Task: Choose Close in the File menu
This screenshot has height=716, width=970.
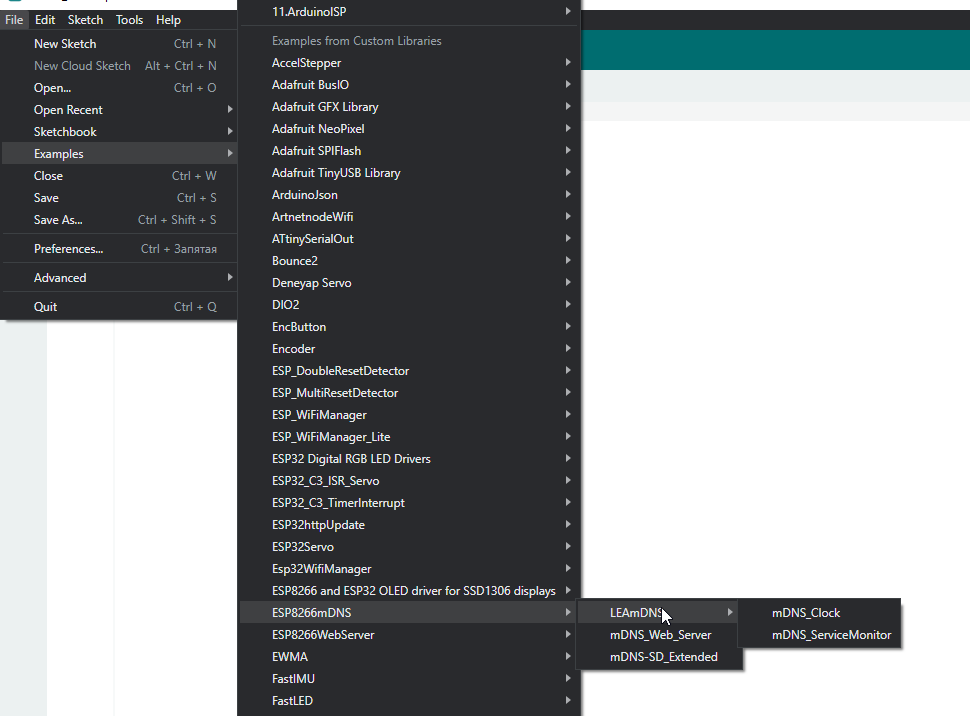Action: pos(119,176)
